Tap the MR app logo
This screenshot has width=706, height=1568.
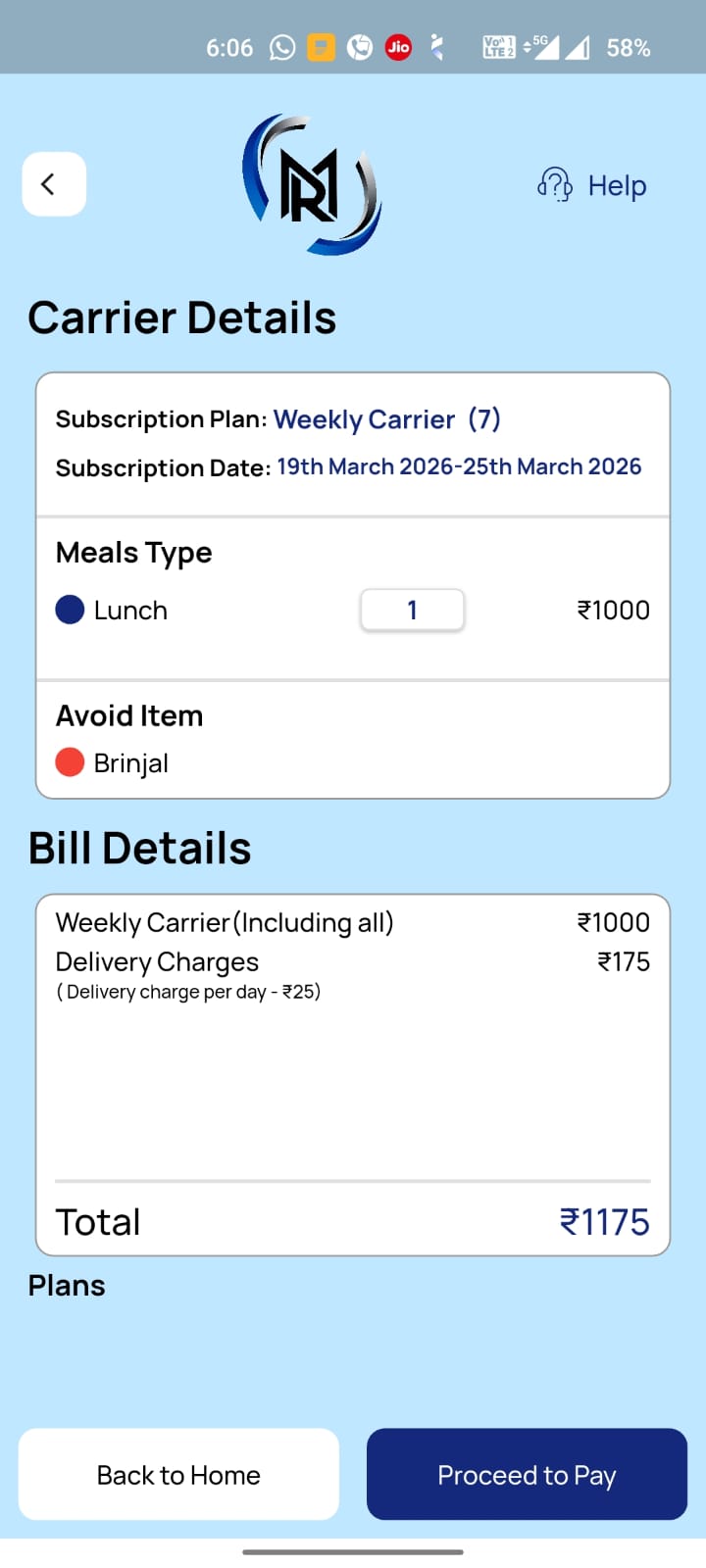(x=312, y=184)
